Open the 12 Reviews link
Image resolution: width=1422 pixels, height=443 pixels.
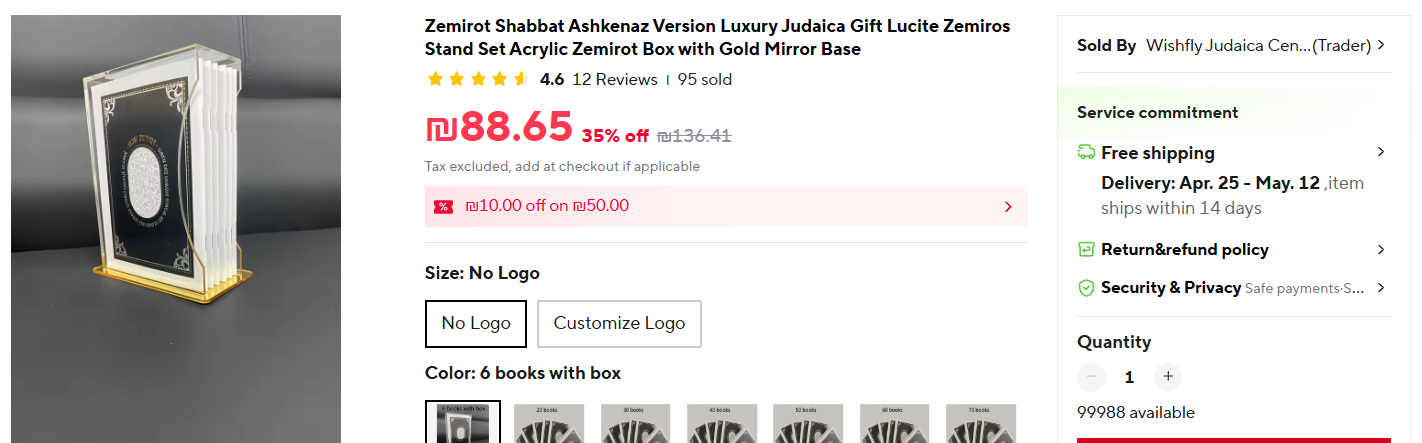pos(614,80)
